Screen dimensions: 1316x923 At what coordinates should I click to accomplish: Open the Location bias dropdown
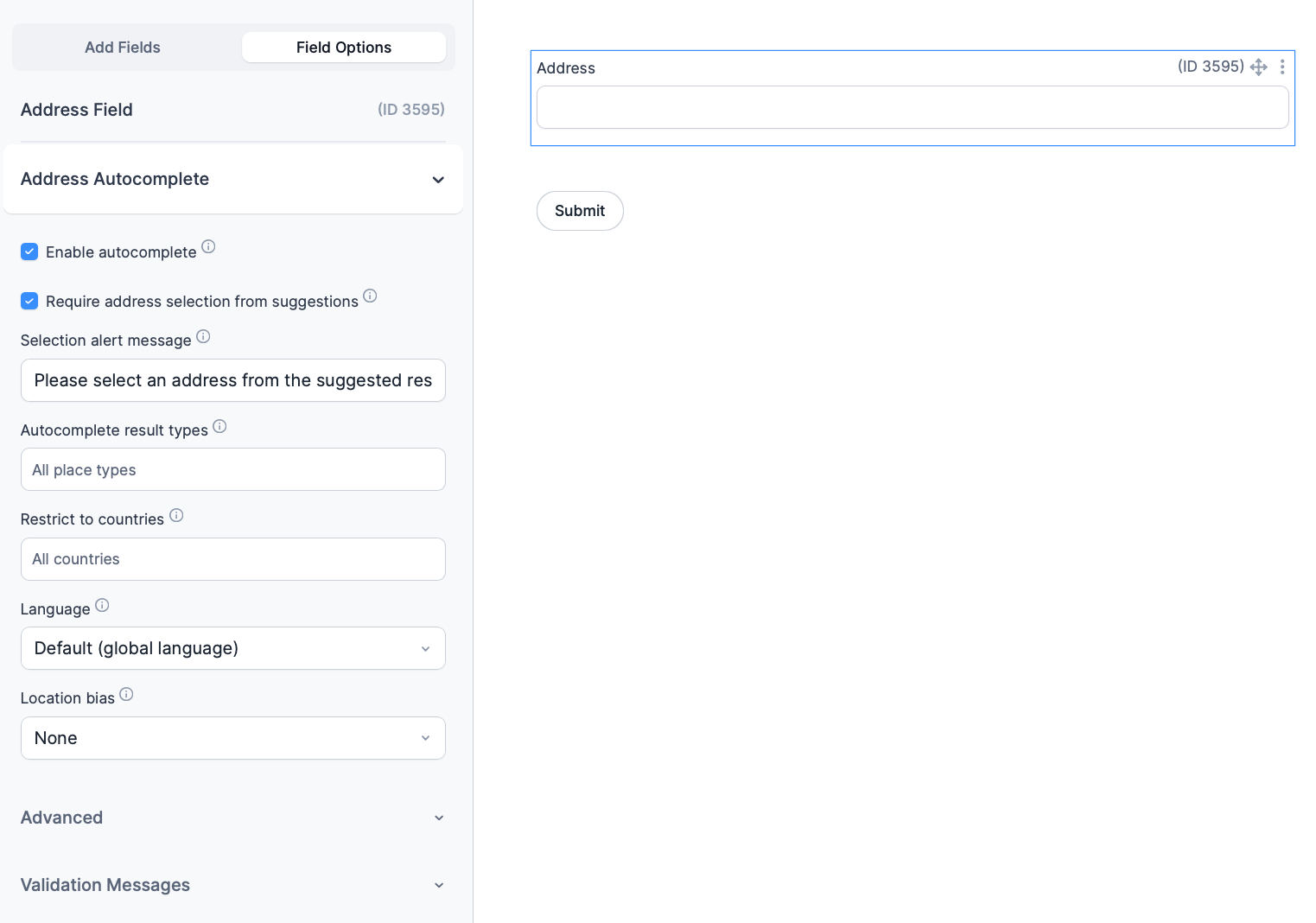click(x=233, y=738)
